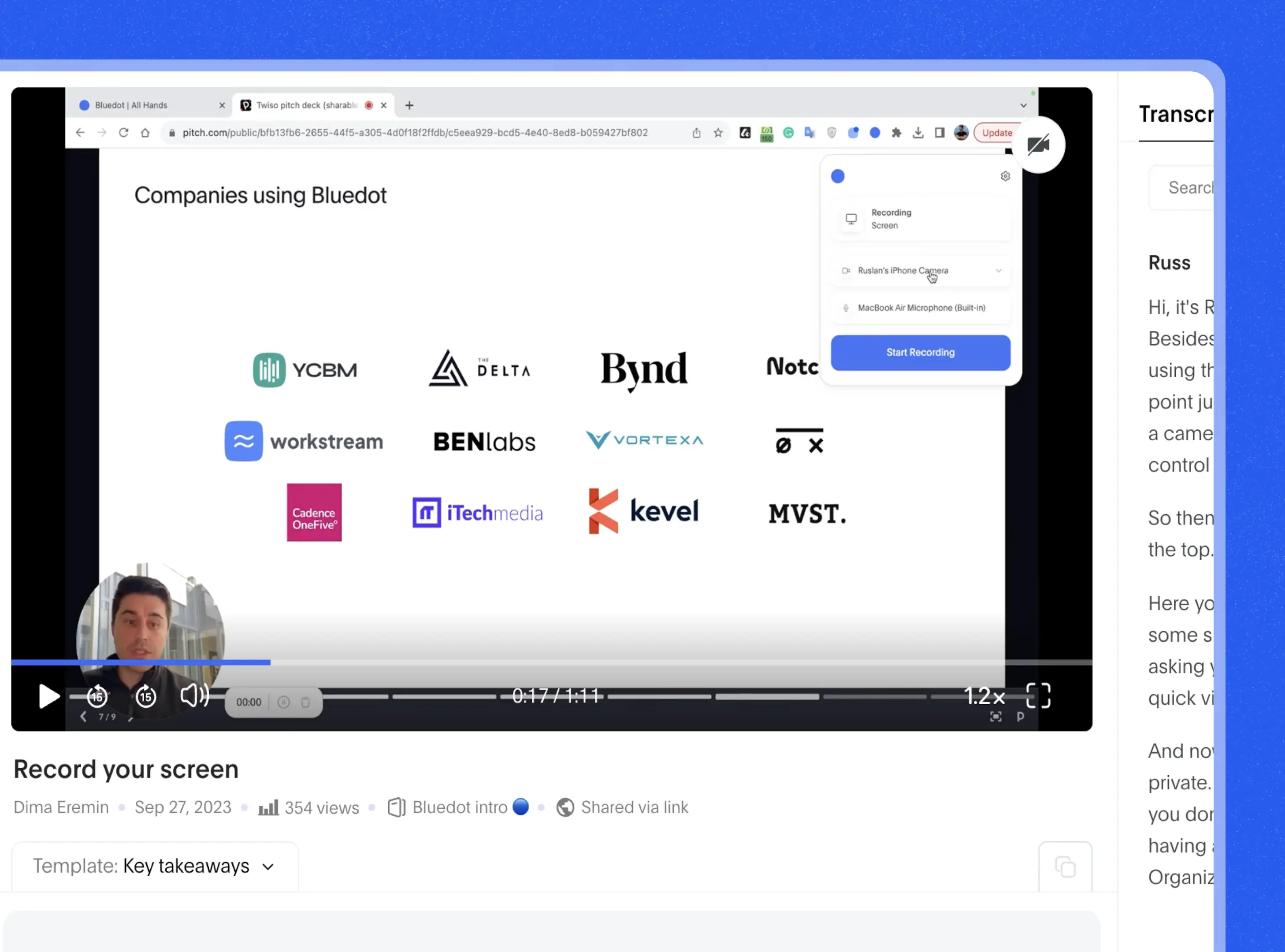Go to previous slide in deck
Screen dimensions: 1285x952
(84, 716)
